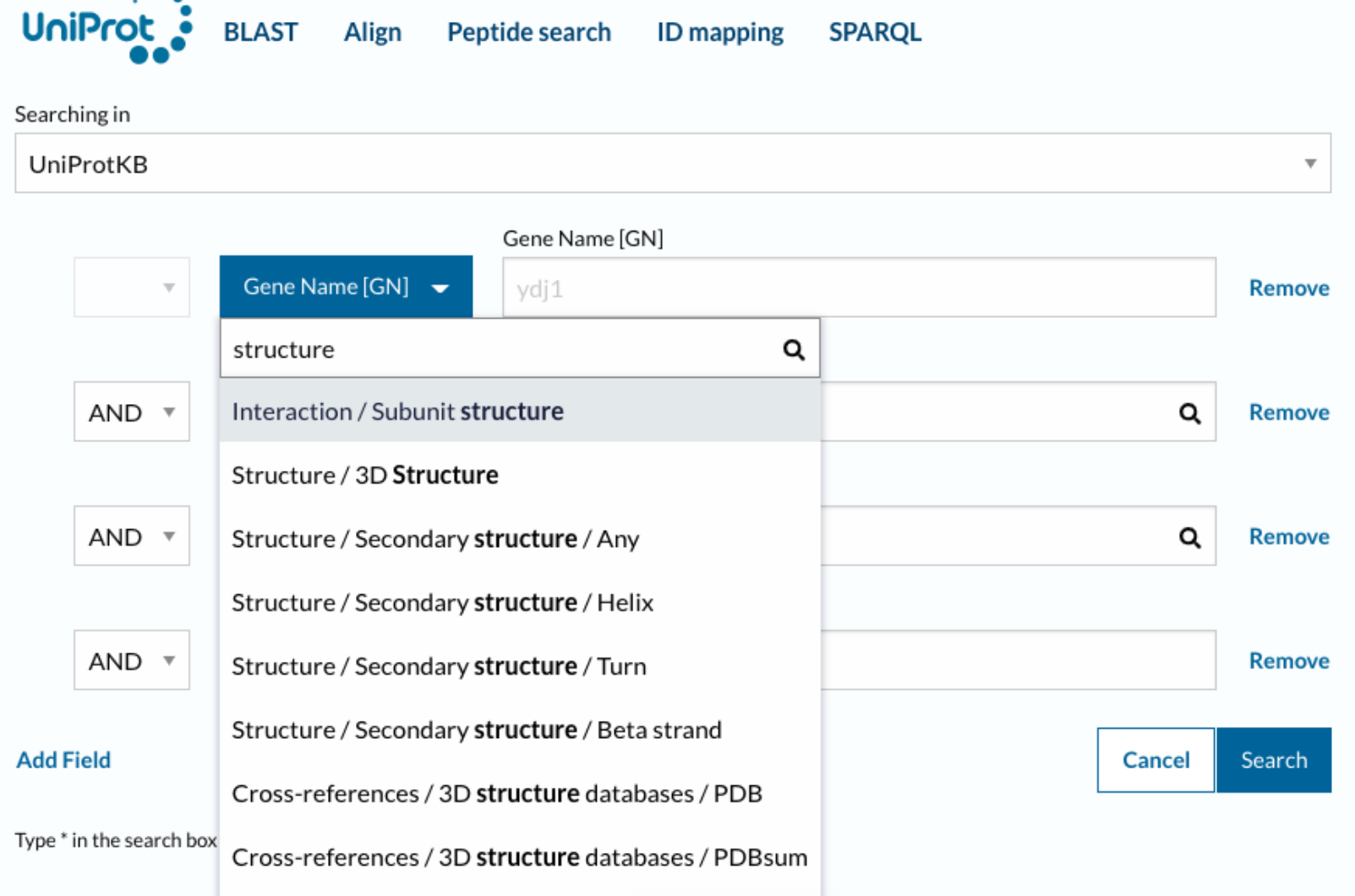This screenshot has height=896, width=1355.
Task: Remove the fourth search row
Action: (x=1289, y=660)
